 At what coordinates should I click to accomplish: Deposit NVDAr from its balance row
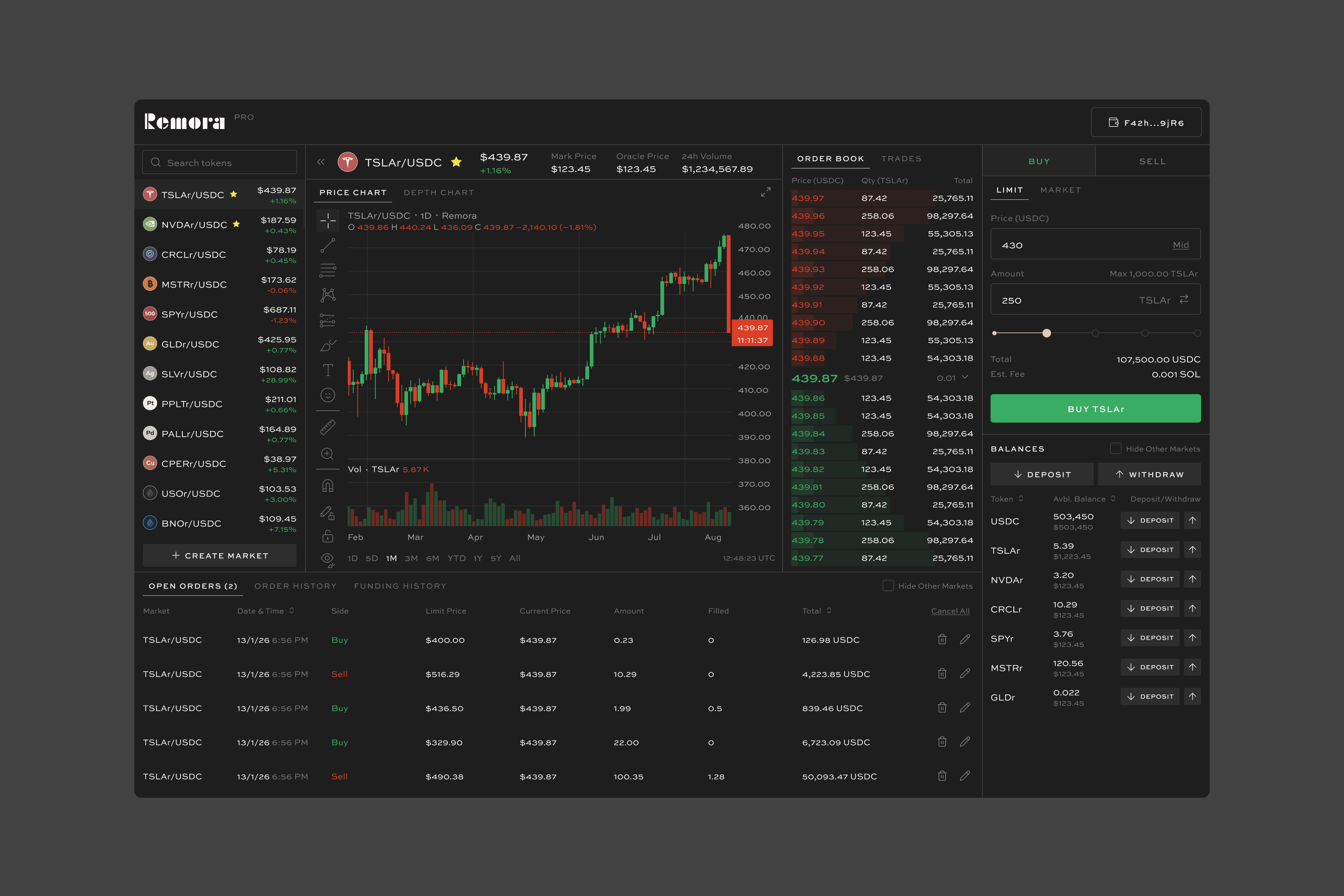1150,579
